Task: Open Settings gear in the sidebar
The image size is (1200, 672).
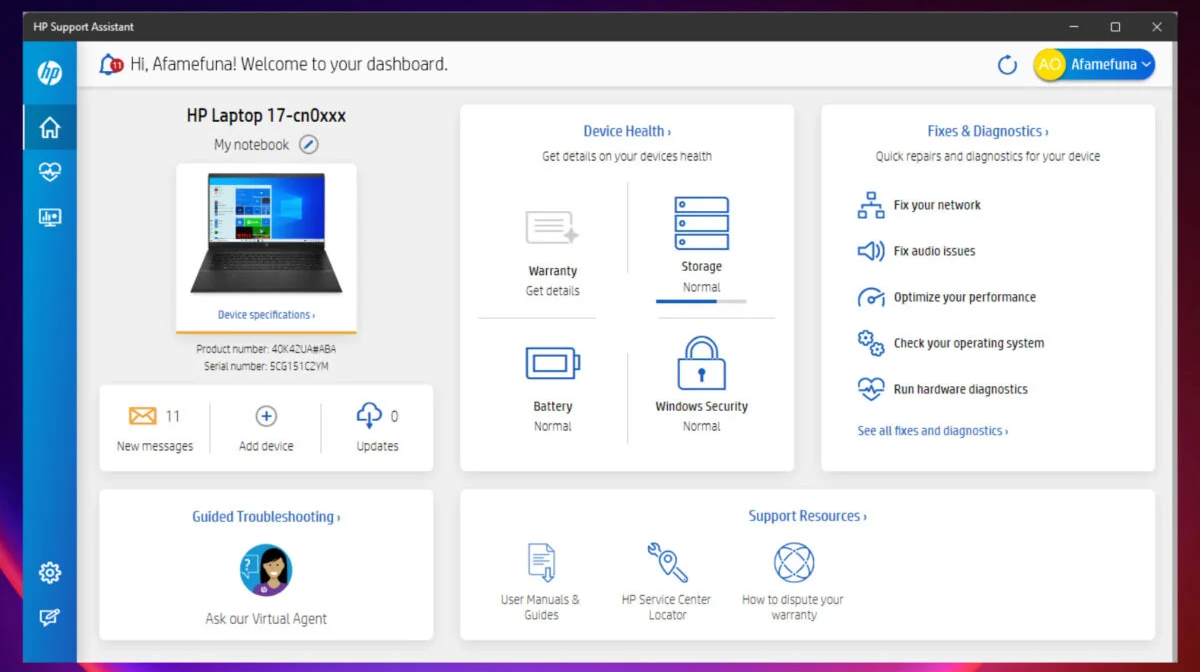Action: point(50,573)
